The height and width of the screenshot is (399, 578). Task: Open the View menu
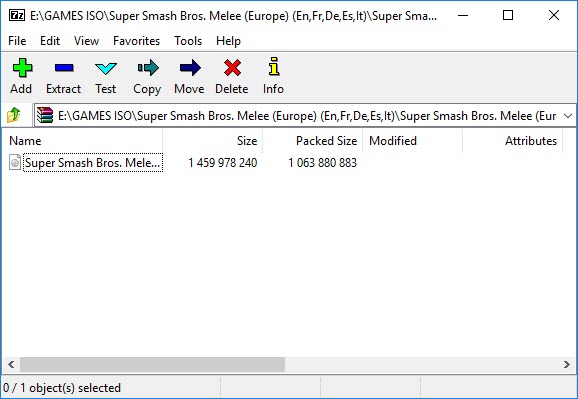(86, 41)
